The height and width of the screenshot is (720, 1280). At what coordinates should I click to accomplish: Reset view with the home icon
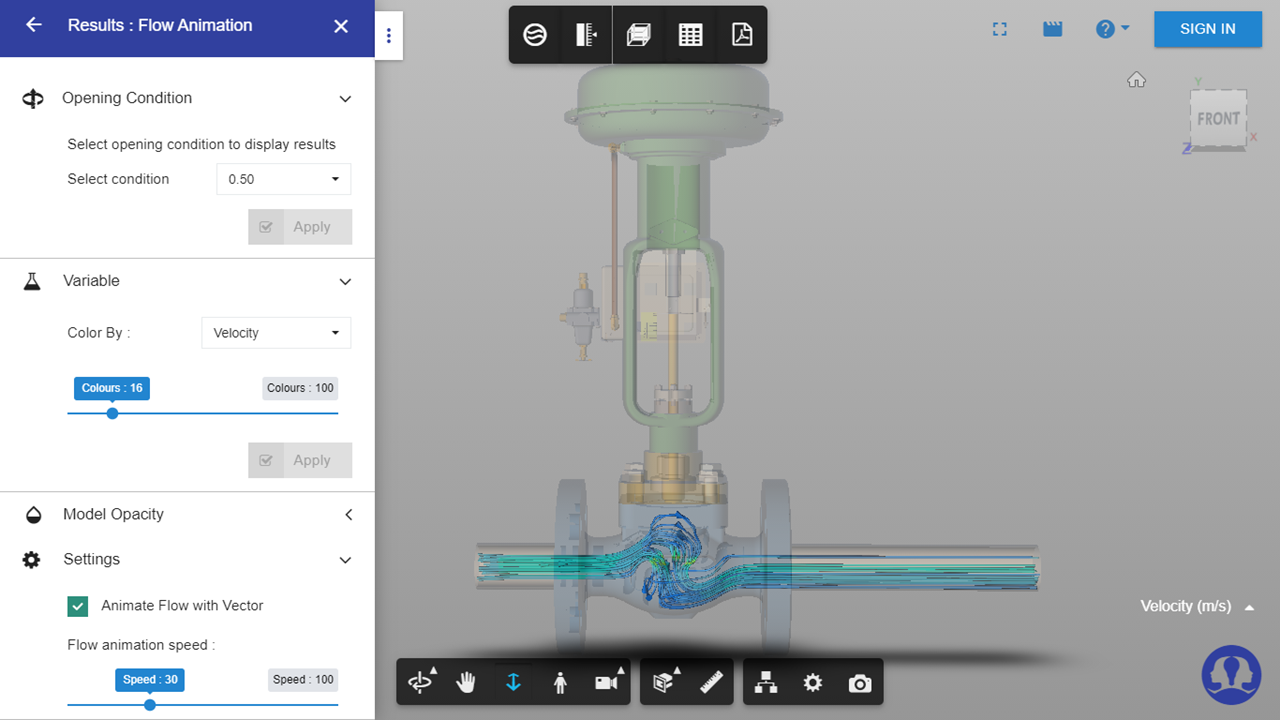[x=1136, y=80]
